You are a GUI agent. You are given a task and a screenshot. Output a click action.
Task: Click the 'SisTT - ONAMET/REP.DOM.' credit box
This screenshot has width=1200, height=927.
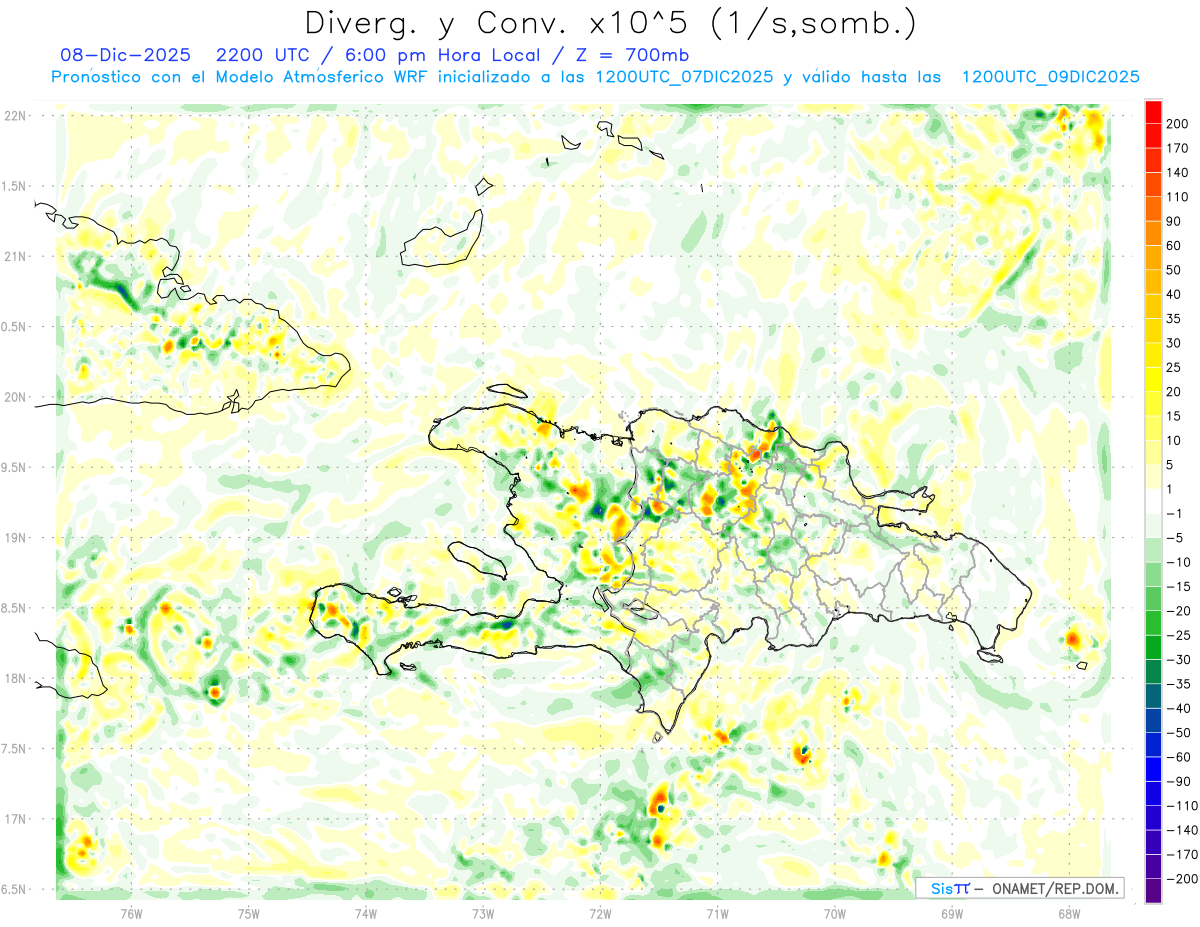[x=1020, y=888]
